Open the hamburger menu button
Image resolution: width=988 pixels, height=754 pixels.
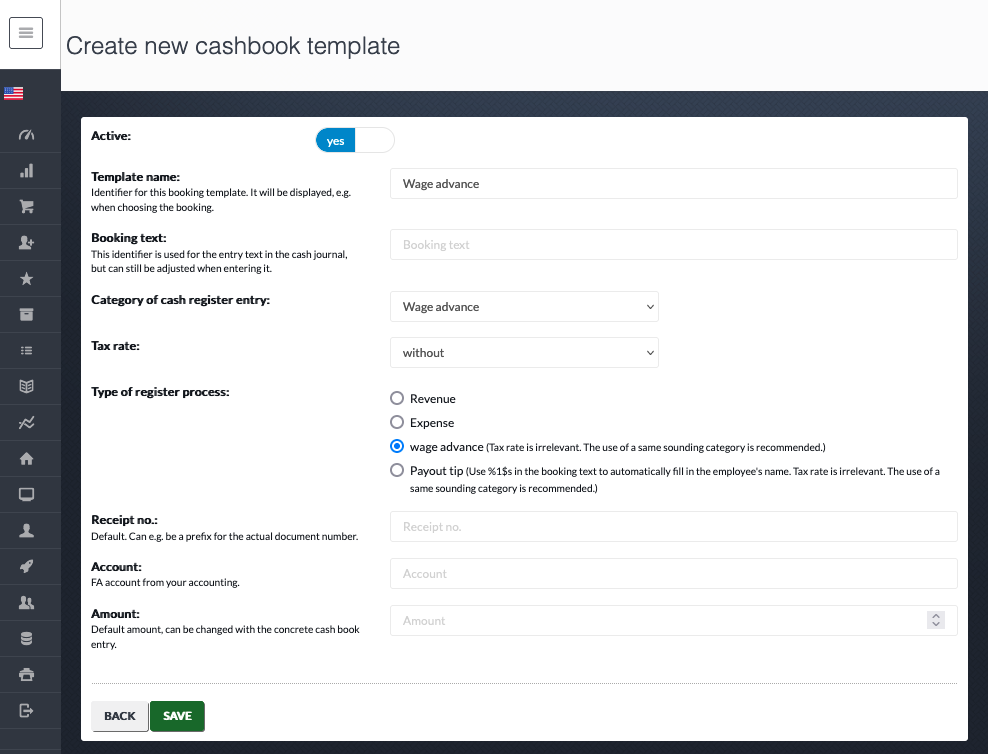click(x=26, y=33)
